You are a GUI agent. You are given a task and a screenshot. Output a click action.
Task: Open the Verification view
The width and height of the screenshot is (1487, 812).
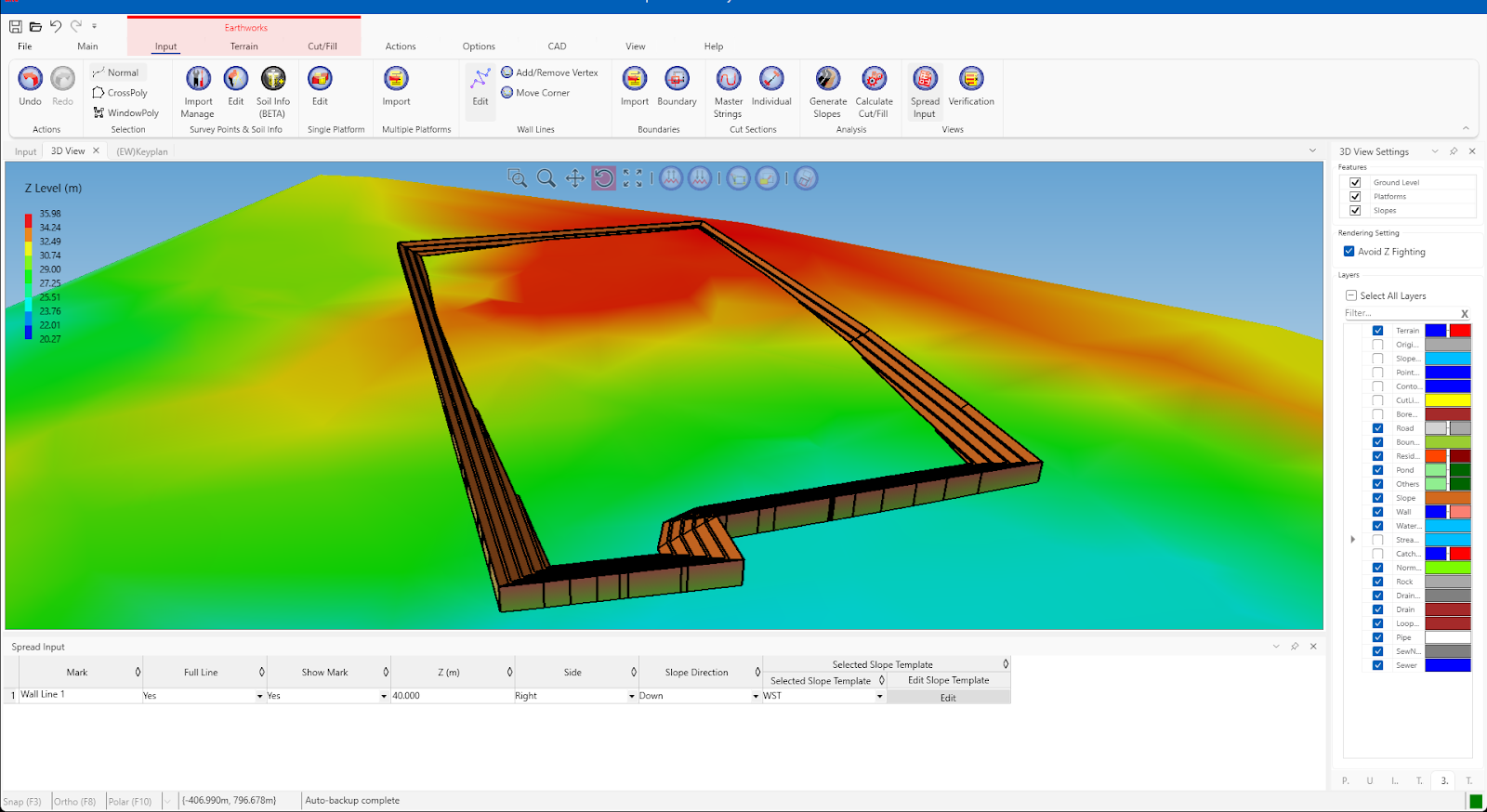click(971, 79)
